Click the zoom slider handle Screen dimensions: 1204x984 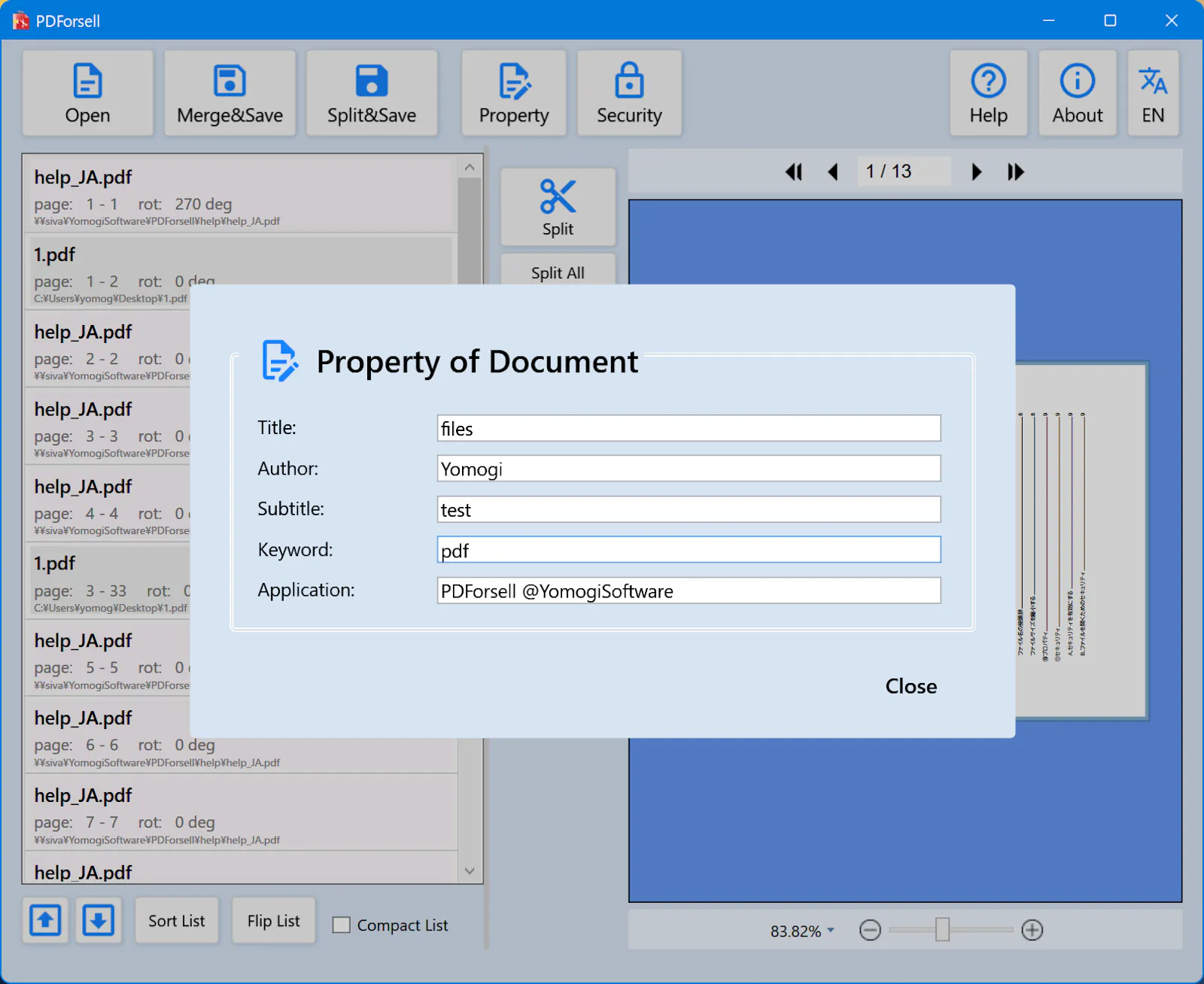(942, 930)
